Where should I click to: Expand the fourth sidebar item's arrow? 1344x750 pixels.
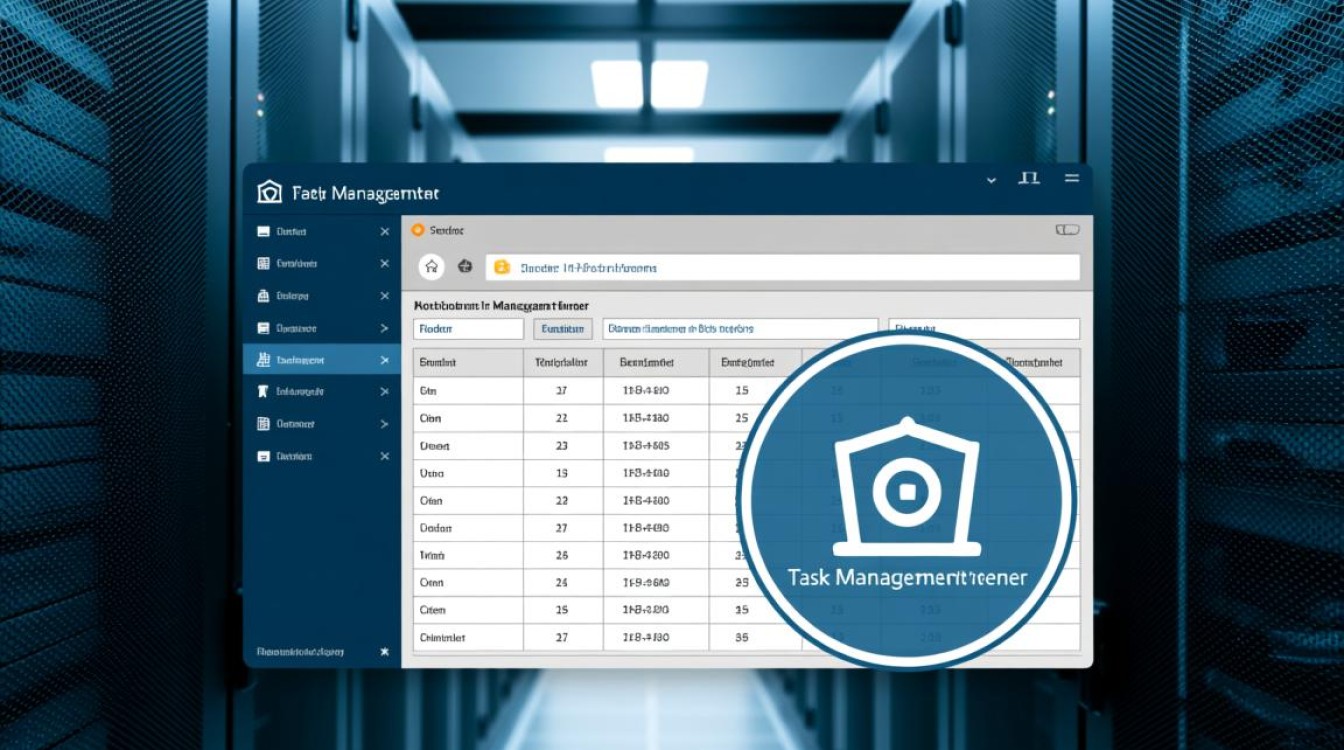click(384, 328)
